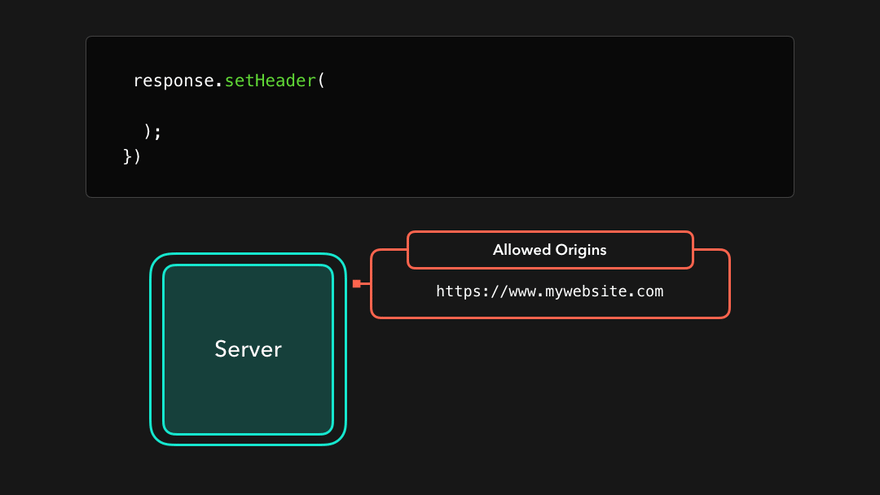Click the opening parenthesis after setHeader
This screenshot has height=495, width=880.
(322, 80)
